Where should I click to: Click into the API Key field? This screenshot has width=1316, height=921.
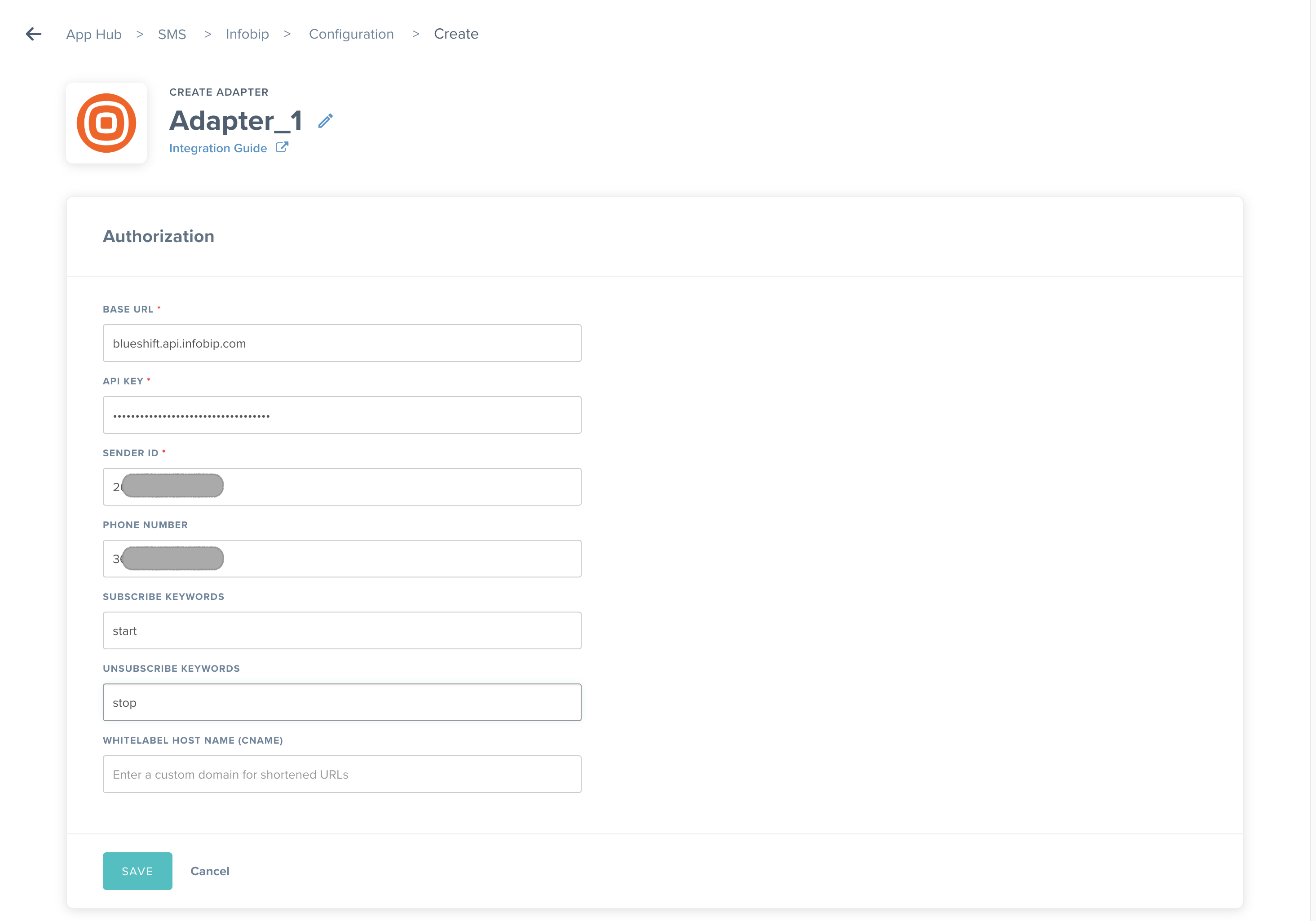[x=342, y=415]
